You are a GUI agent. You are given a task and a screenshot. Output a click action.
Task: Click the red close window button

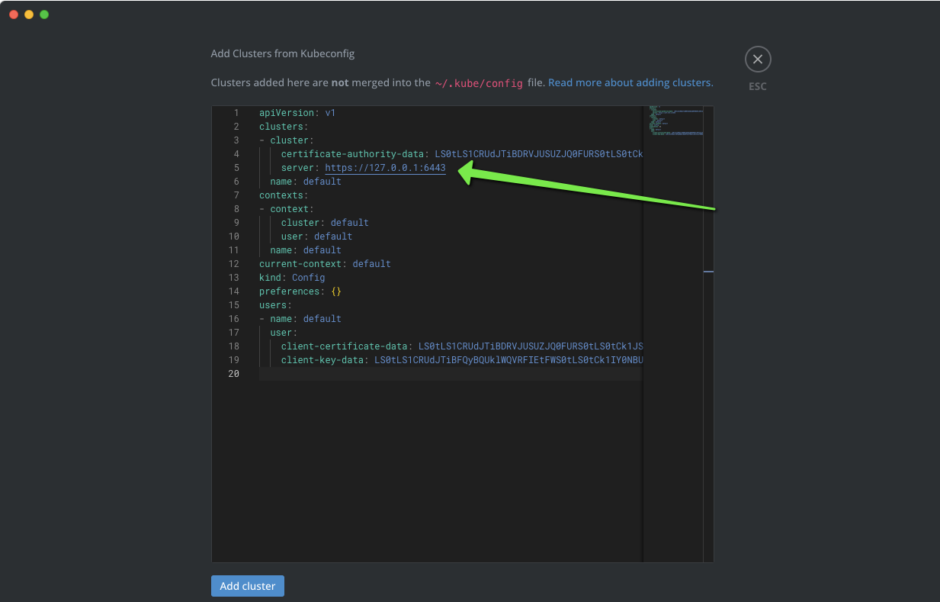click(x=14, y=14)
